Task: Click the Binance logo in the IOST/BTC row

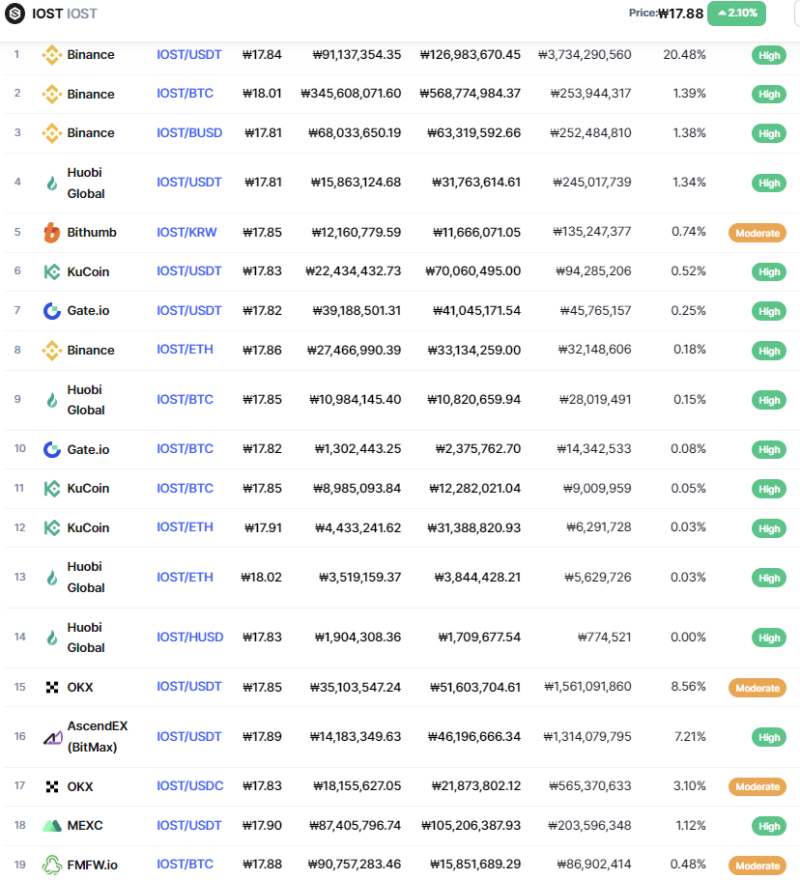Action: coord(52,94)
